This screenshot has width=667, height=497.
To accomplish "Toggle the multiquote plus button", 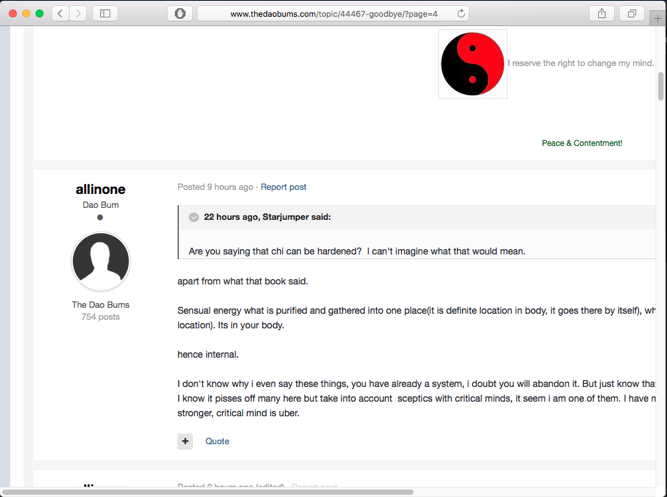I will [x=185, y=441].
